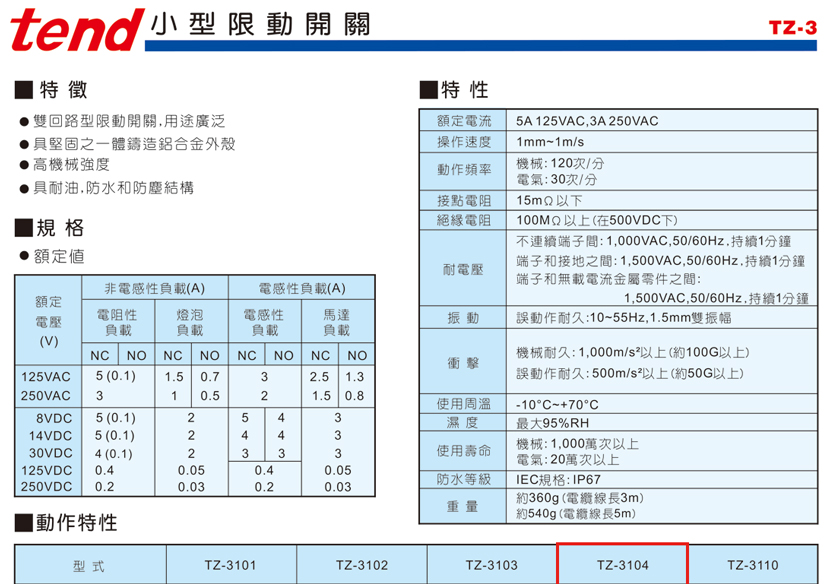Click the 型式 header cell
830x584 pixels.
click(90, 565)
